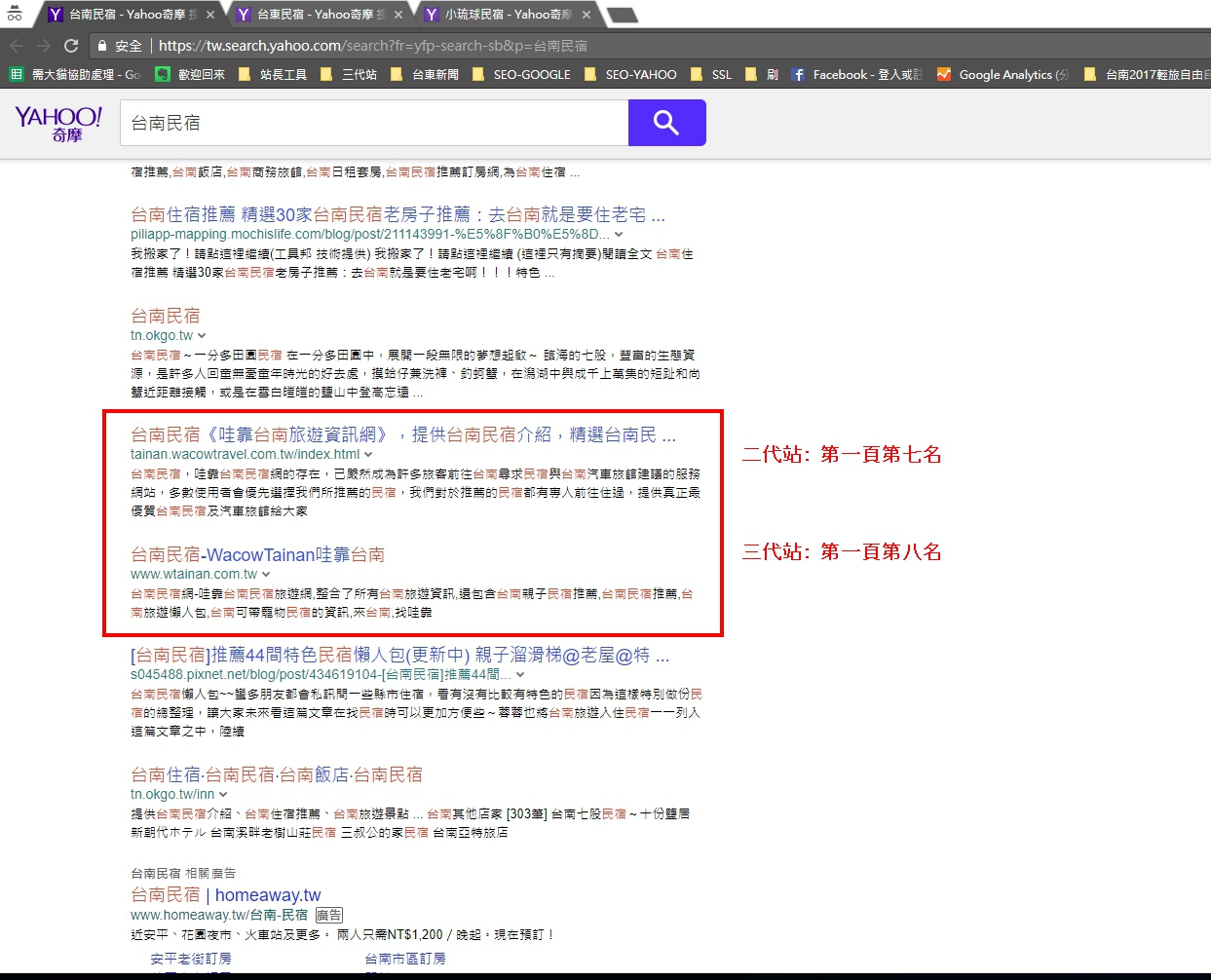Click the 安平老街訂房 ad sublink
This screenshot has width=1211, height=980.
191,959
